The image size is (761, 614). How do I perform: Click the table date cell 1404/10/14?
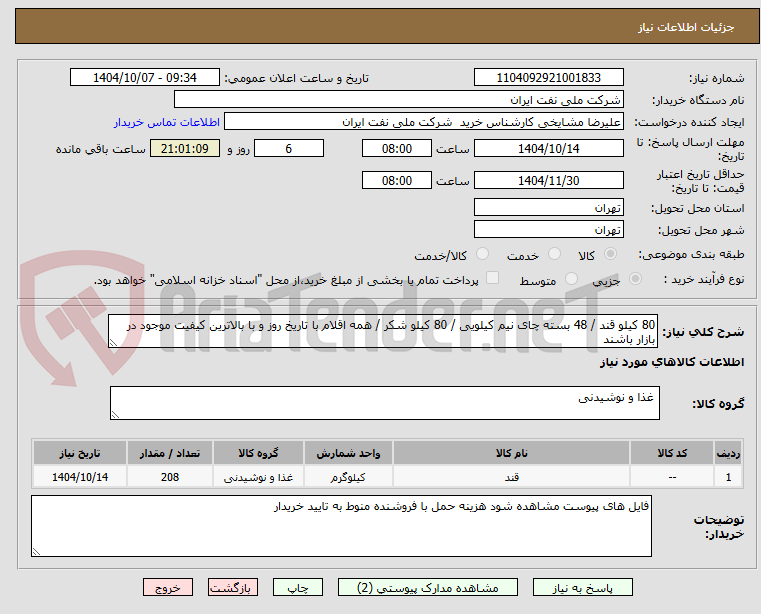coord(80,477)
